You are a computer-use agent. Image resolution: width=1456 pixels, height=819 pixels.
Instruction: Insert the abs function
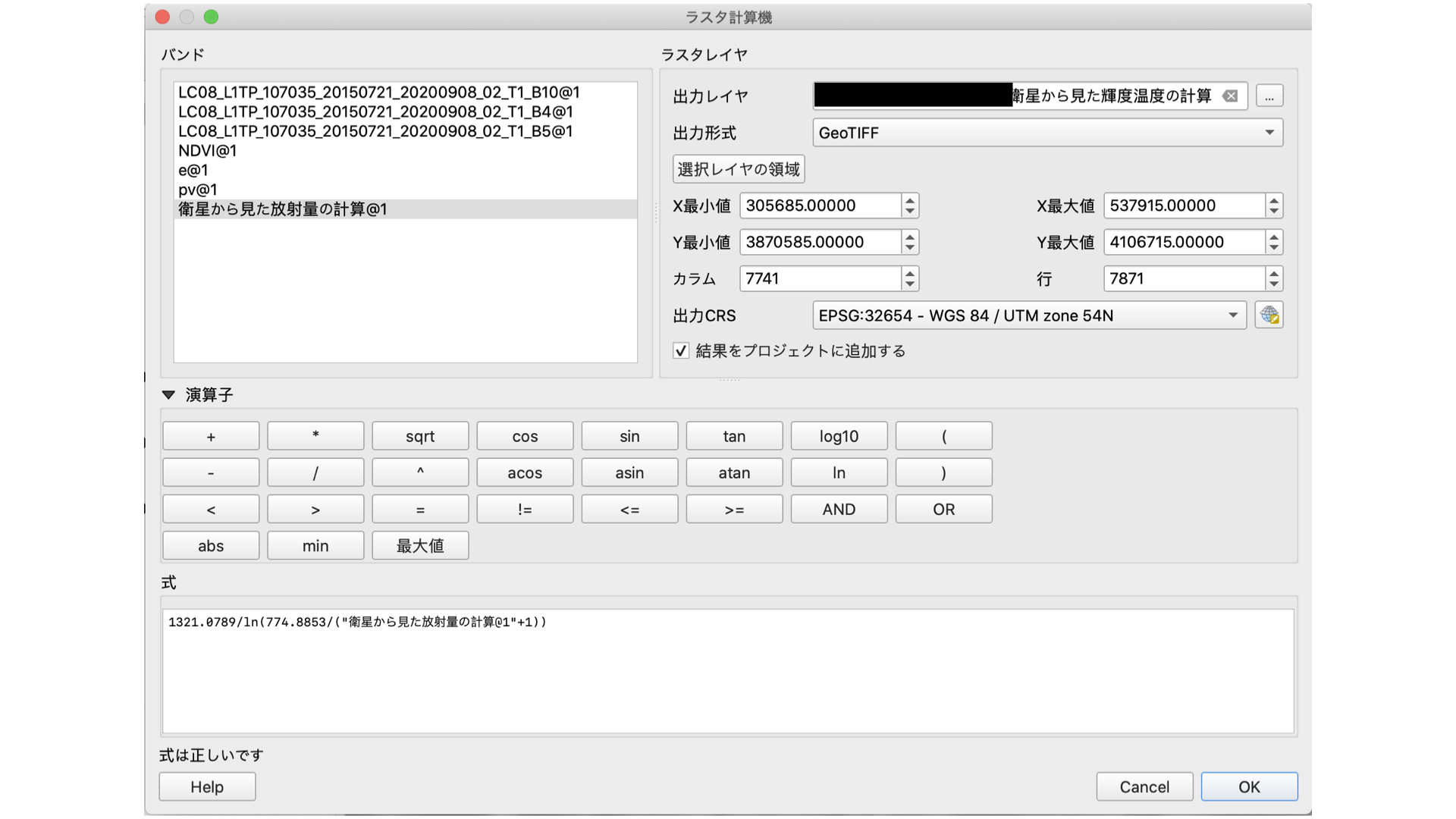point(211,545)
